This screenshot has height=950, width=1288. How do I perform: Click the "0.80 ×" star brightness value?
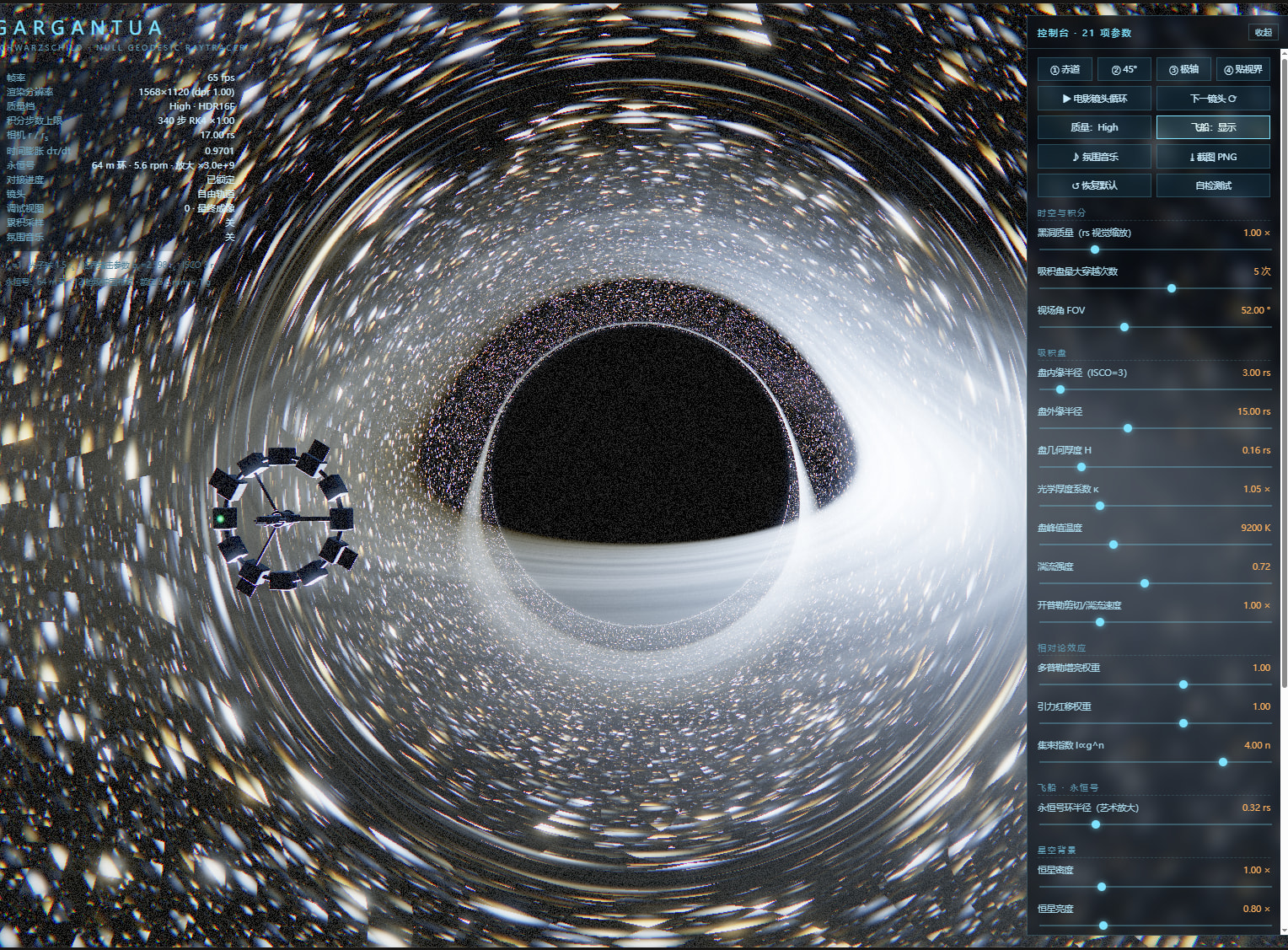click(x=1256, y=909)
